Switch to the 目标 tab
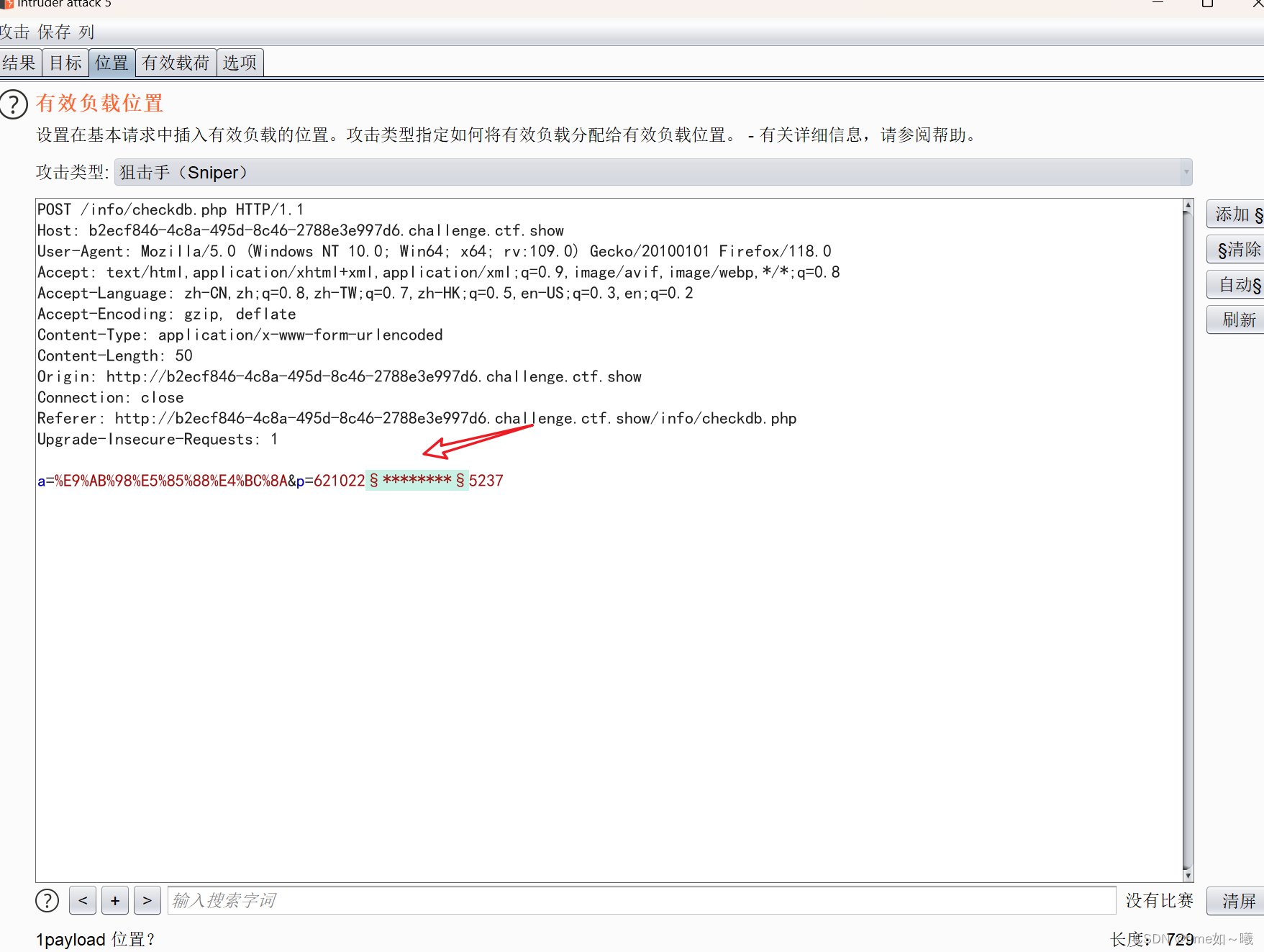1264x952 pixels. point(65,63)
